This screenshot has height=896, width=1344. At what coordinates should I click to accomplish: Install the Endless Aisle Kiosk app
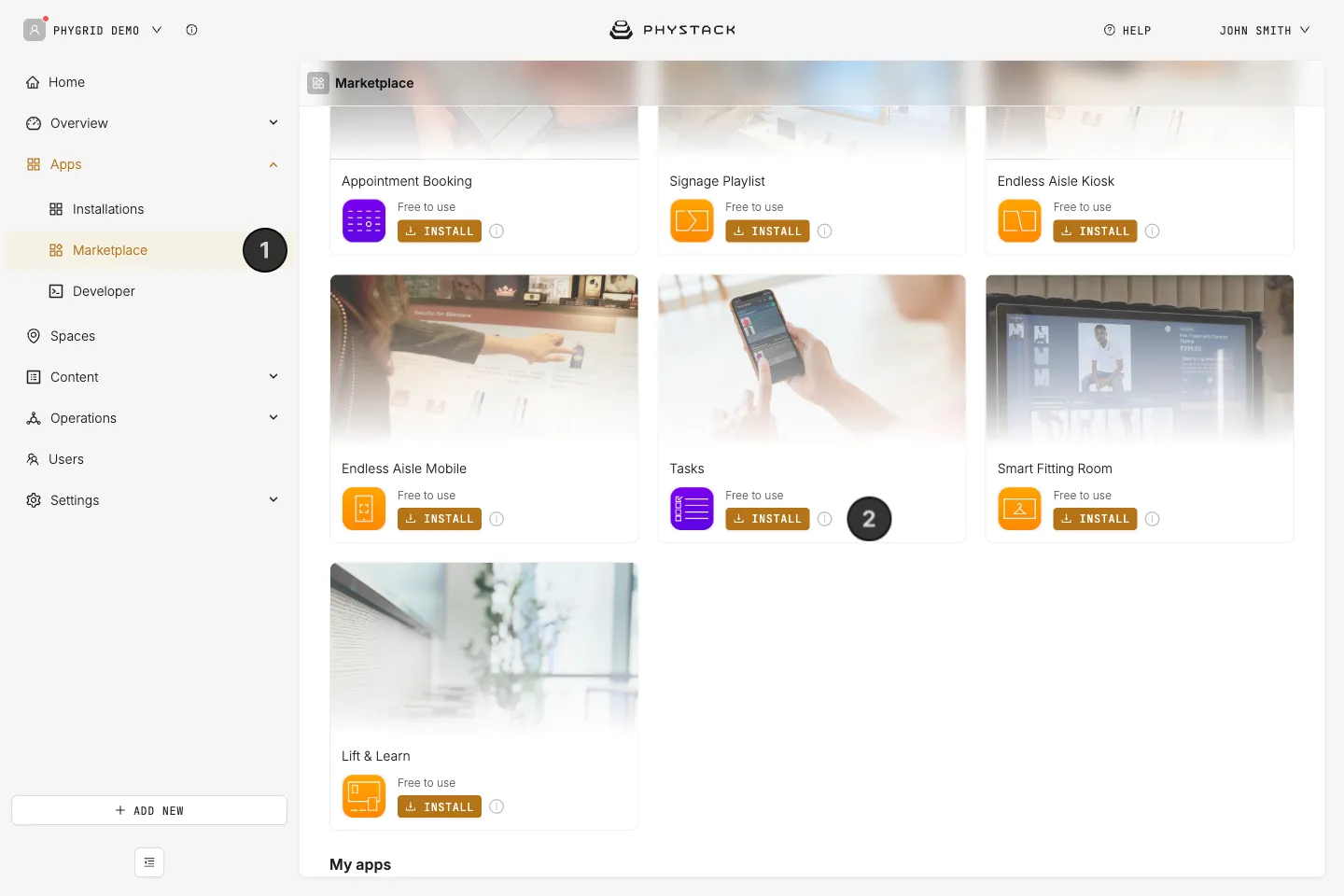pyautogui.click(x=1095, y=231)
